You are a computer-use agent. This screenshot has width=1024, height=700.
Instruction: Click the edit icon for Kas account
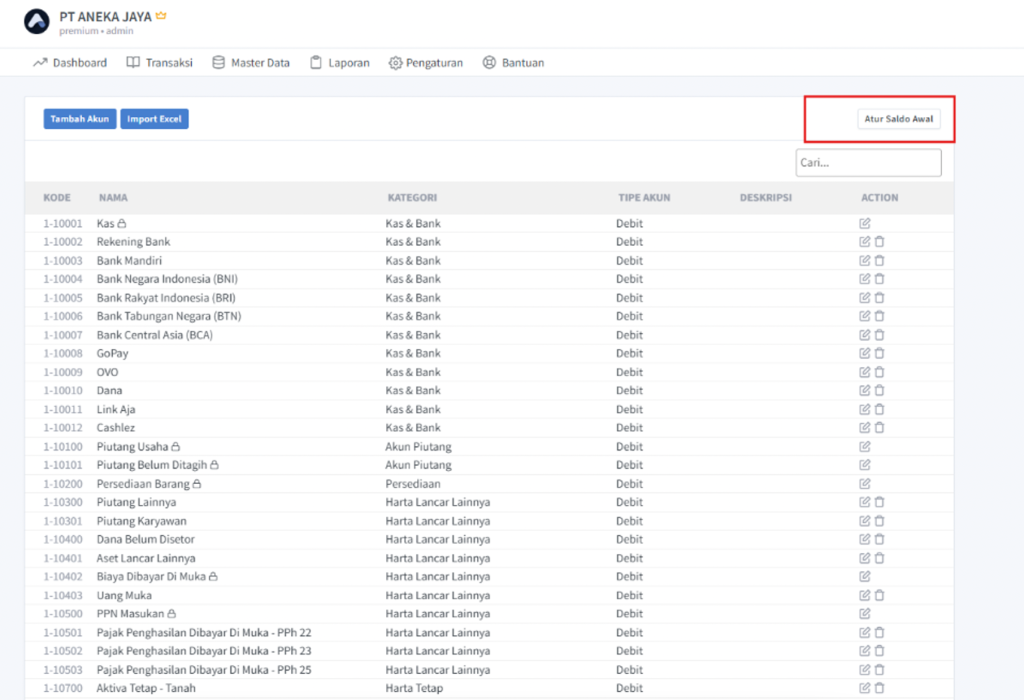point(865,223)
